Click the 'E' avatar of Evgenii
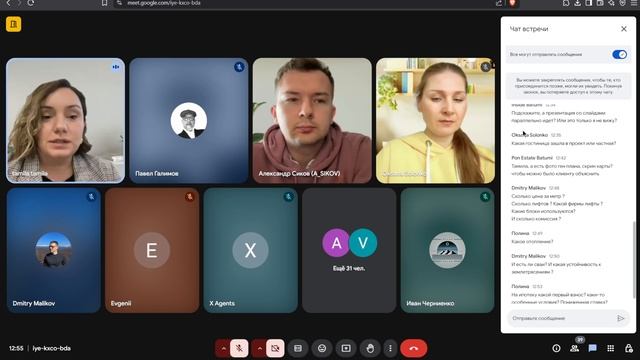 (x=152, y=250)
